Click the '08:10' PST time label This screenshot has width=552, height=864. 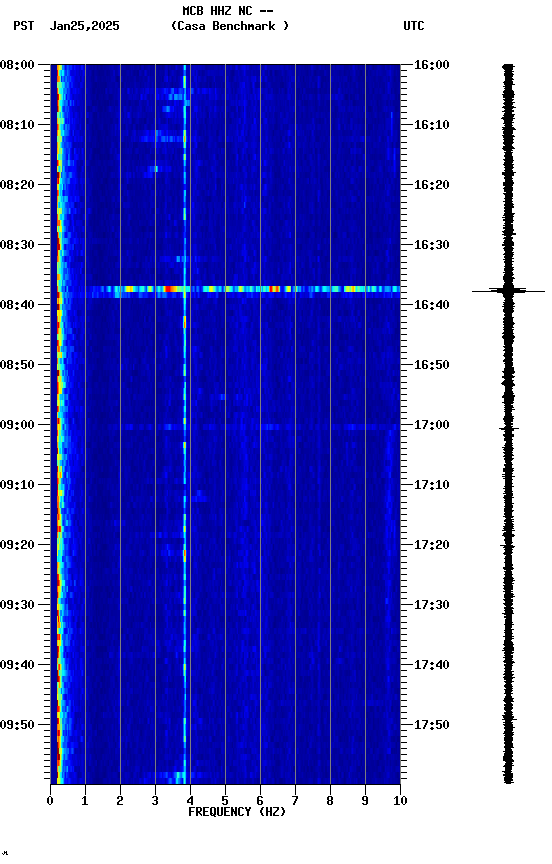click(17, 125)
